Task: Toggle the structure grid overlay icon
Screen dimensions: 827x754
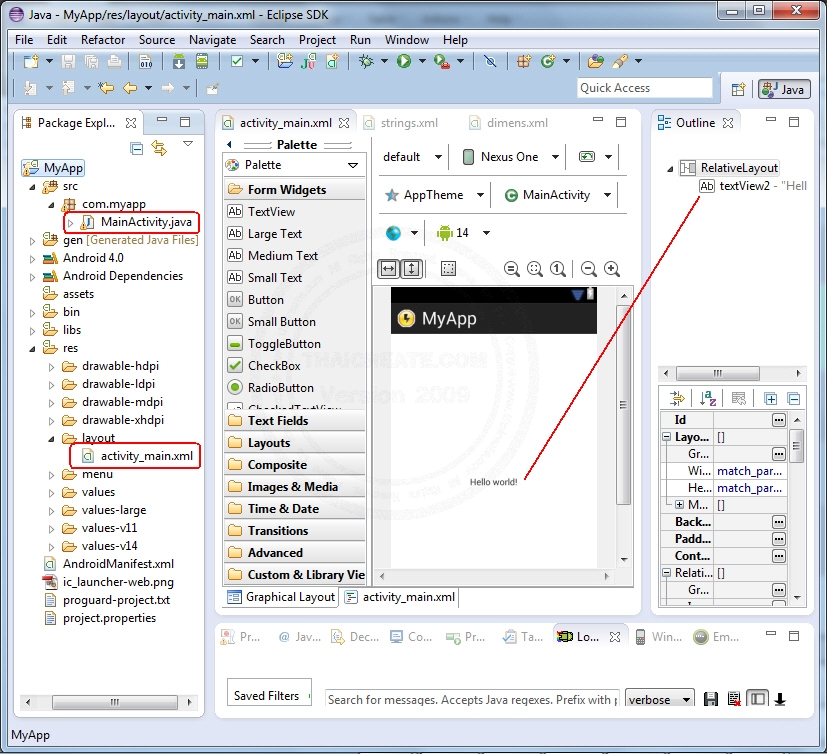Action: click(450, 268)
